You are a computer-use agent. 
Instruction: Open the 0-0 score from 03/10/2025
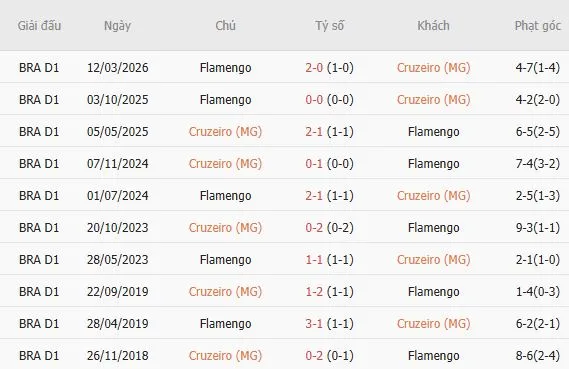tap(314, 99)
